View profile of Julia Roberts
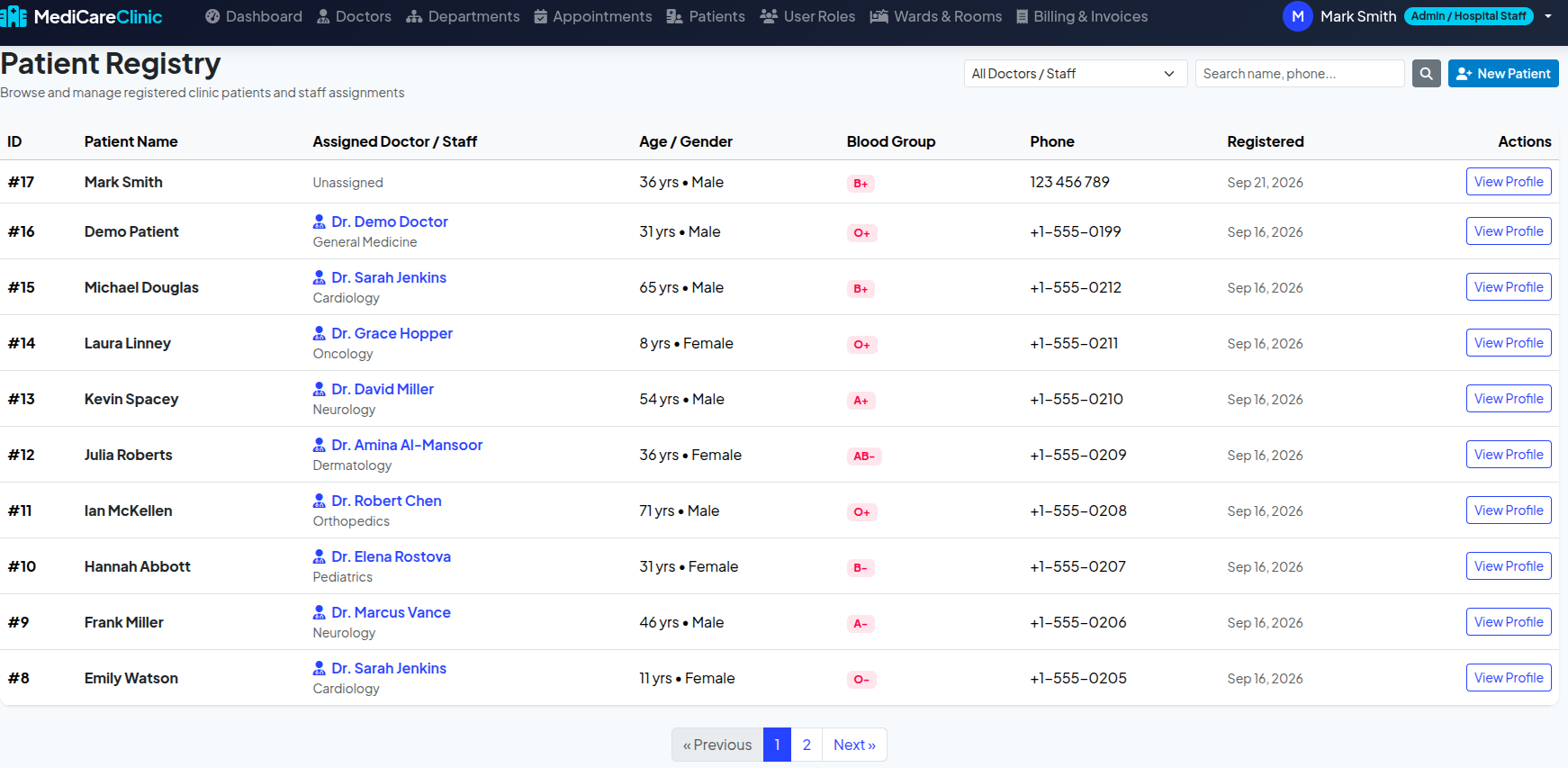 click(1509, 455)
